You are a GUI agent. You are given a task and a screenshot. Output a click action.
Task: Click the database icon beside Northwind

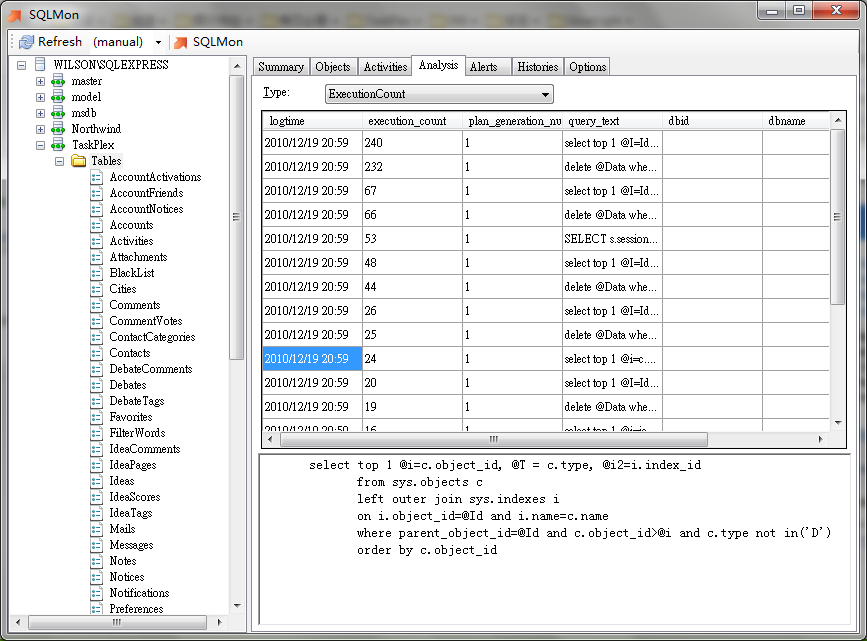57,128
